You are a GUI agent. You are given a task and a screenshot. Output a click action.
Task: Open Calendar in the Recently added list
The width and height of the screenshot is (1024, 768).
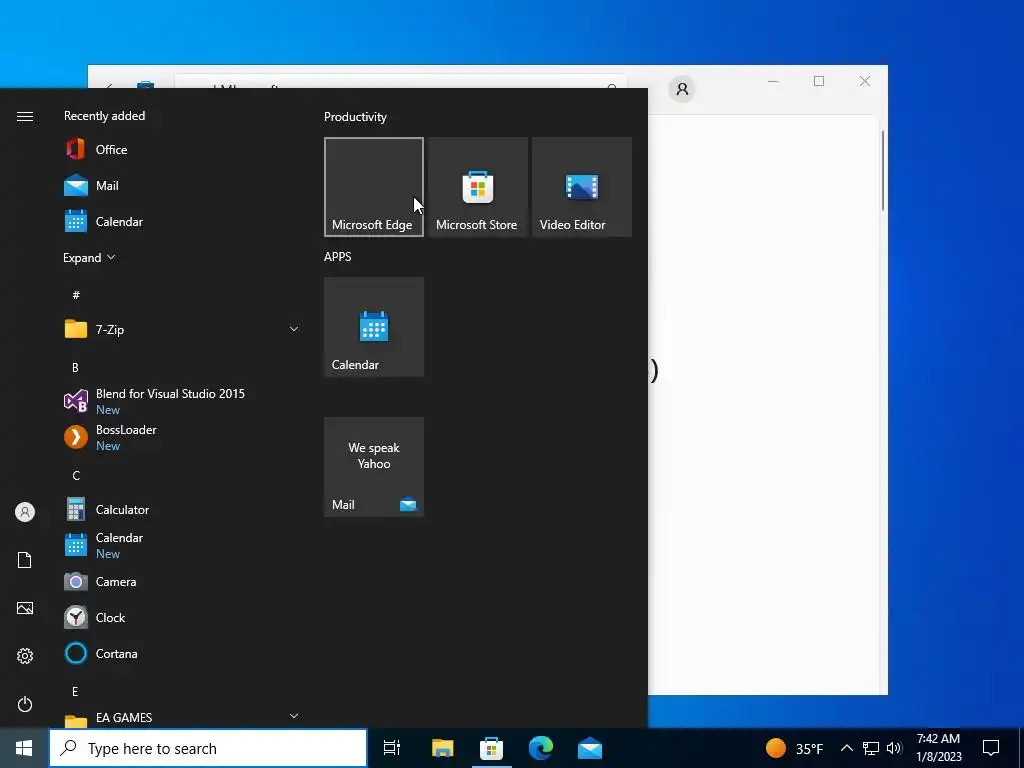183,221
